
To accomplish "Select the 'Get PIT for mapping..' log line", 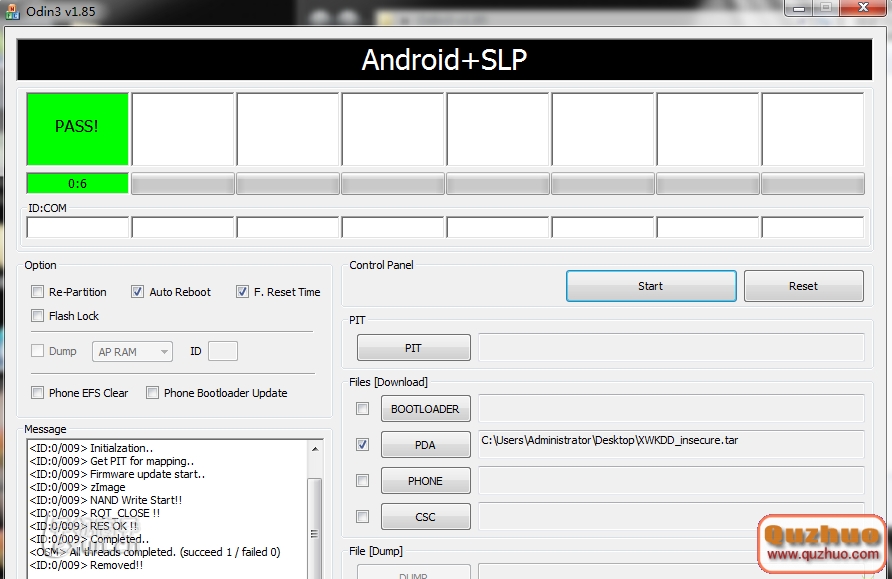I will (112, 461).
